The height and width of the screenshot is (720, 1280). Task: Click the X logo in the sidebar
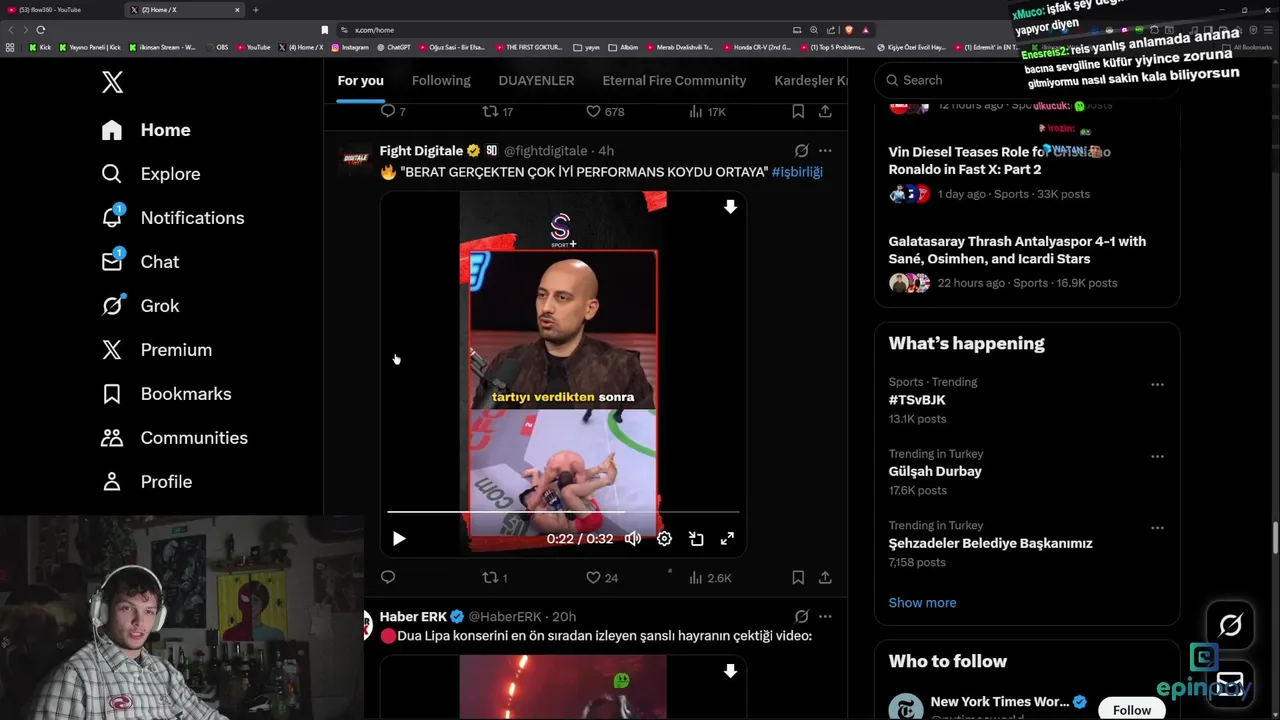[x=112, y=82]
